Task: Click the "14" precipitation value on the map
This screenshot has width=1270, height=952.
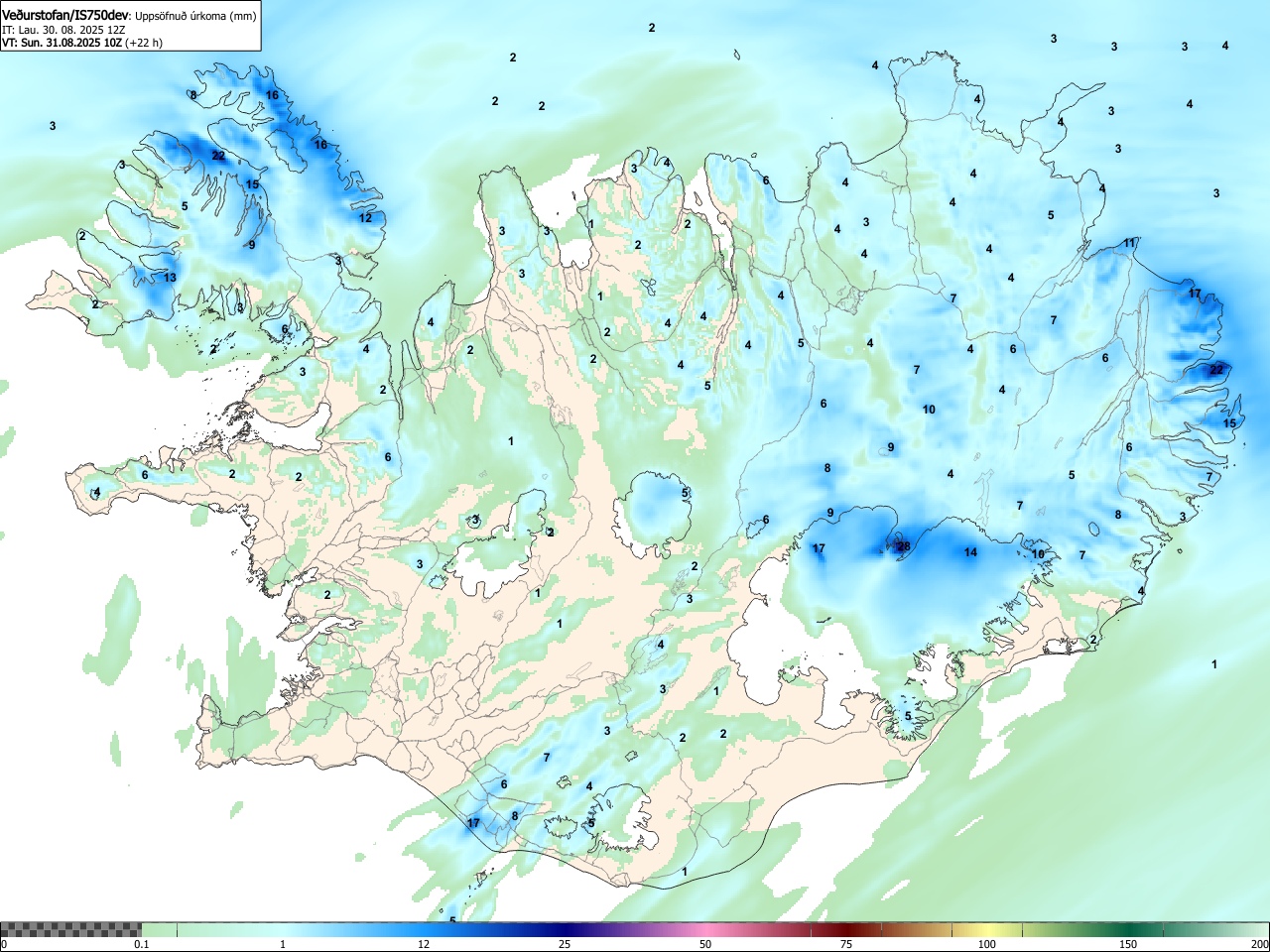Action: pyautogui.click(x=970, y=552)
